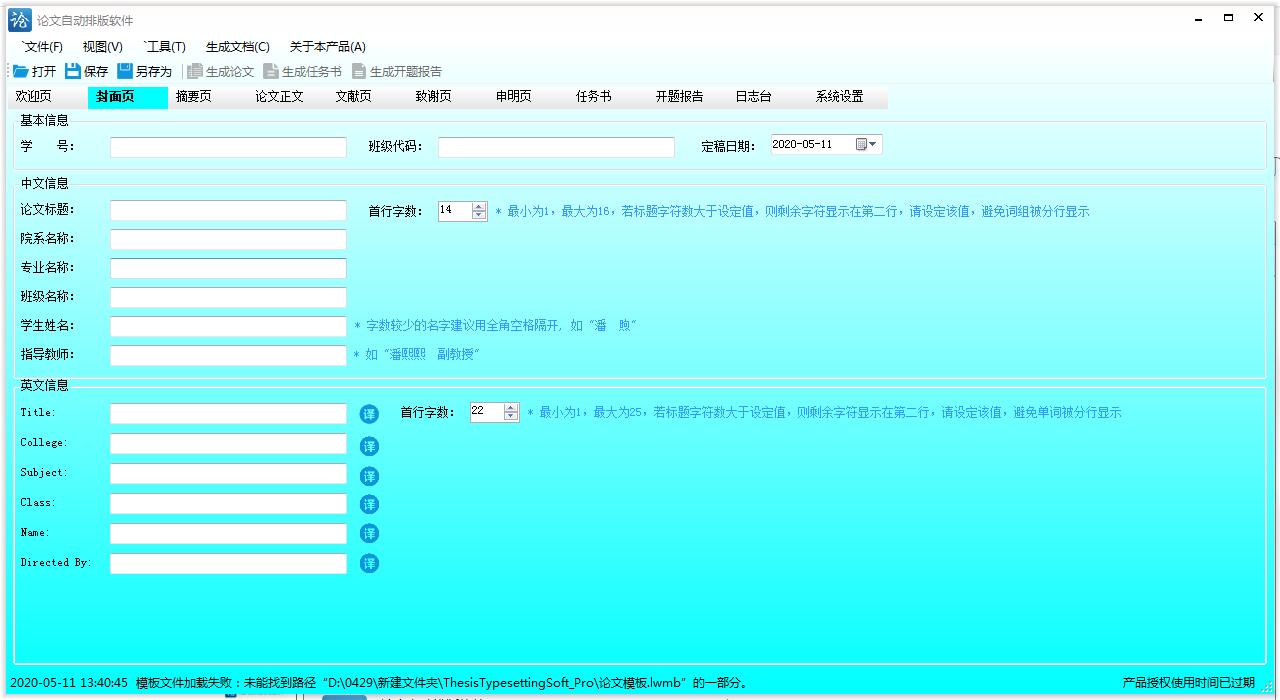This screenshot has width=1280, height=700.
Task: Click the 生成任务书 toolbar icon
Action: (271, 71)
